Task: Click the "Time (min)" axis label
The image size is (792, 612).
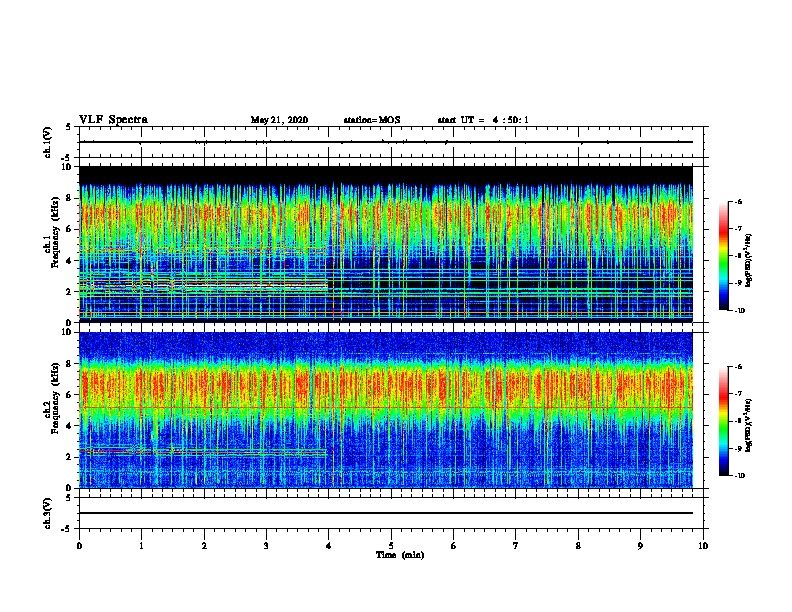Action: (400, 555)
